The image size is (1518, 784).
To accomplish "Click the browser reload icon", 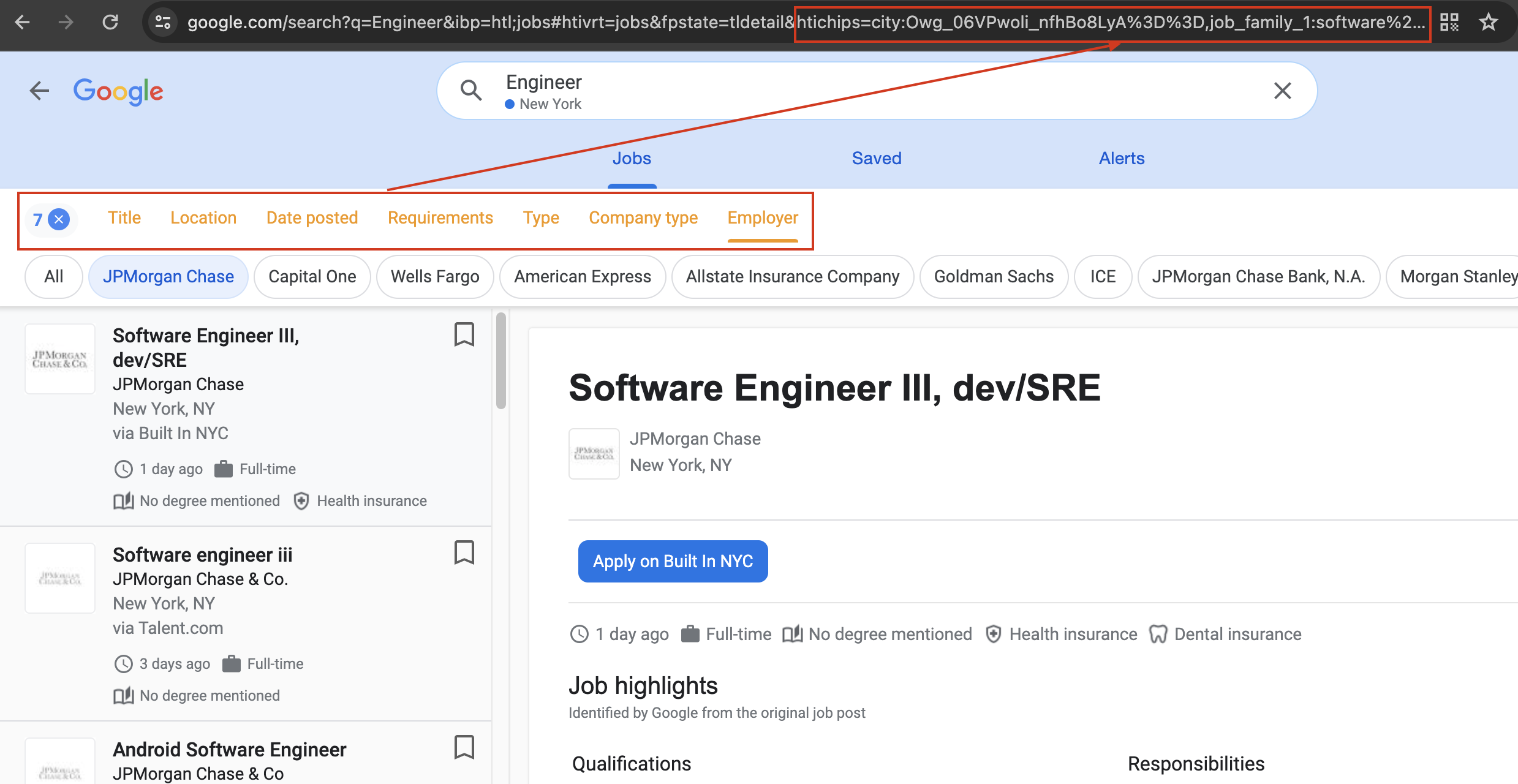I will tap(110, 23).
